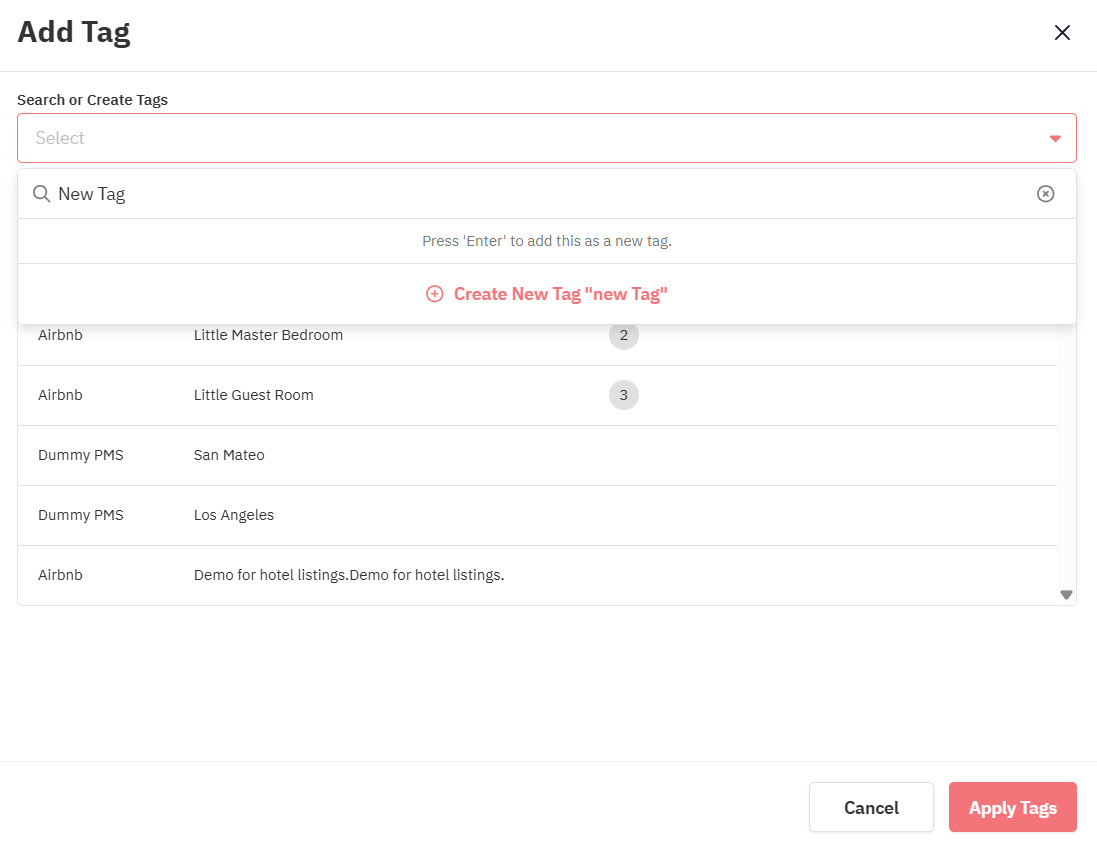Screen dimensions: 1097x844
Task: Select the San Mateo listing row
Action: (229, 455)
